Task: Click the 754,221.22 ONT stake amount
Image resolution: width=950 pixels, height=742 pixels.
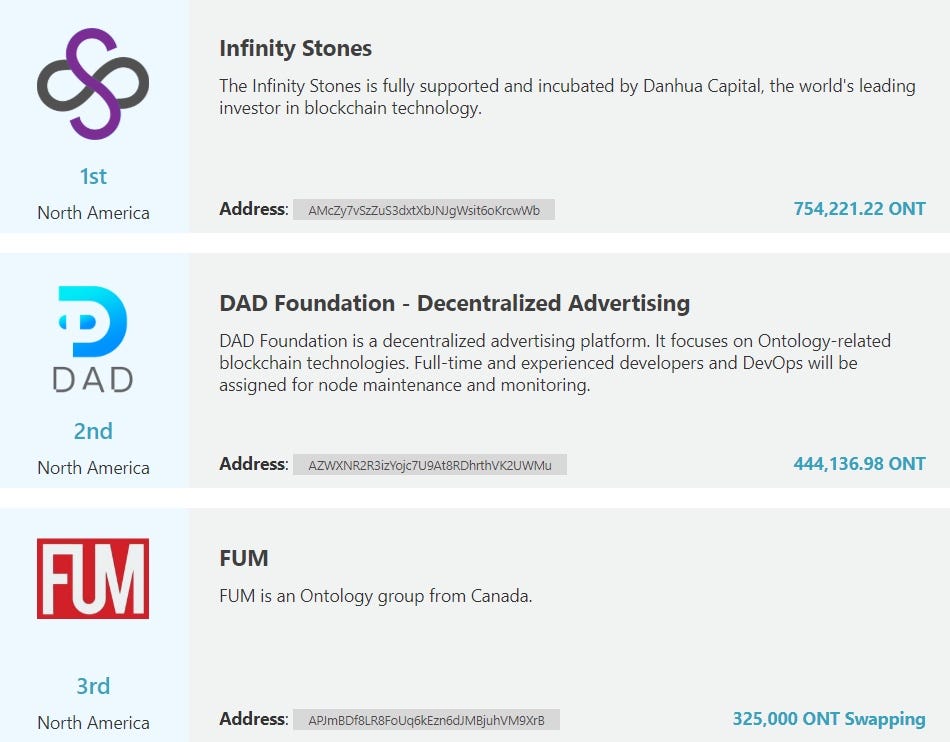Action: click(x=859, y=209)
